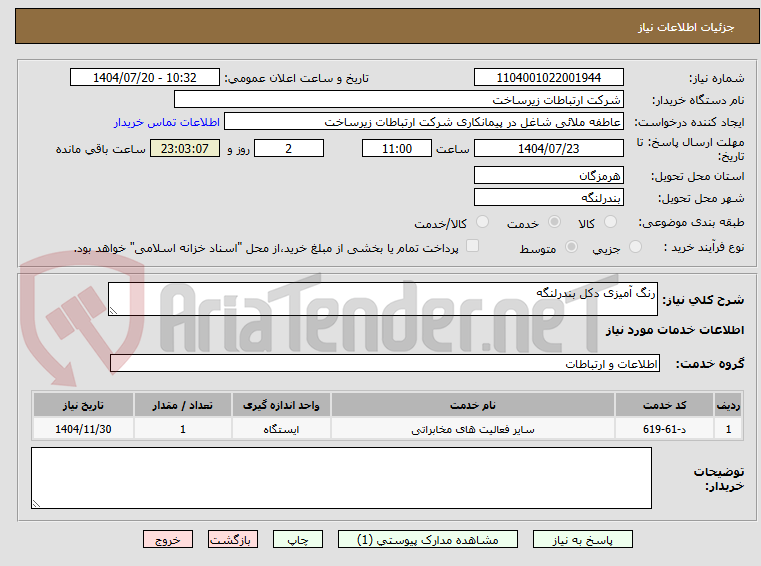Click the واحد اندازه گیری column header
This screenshot has width=761, height=566.
281,405
